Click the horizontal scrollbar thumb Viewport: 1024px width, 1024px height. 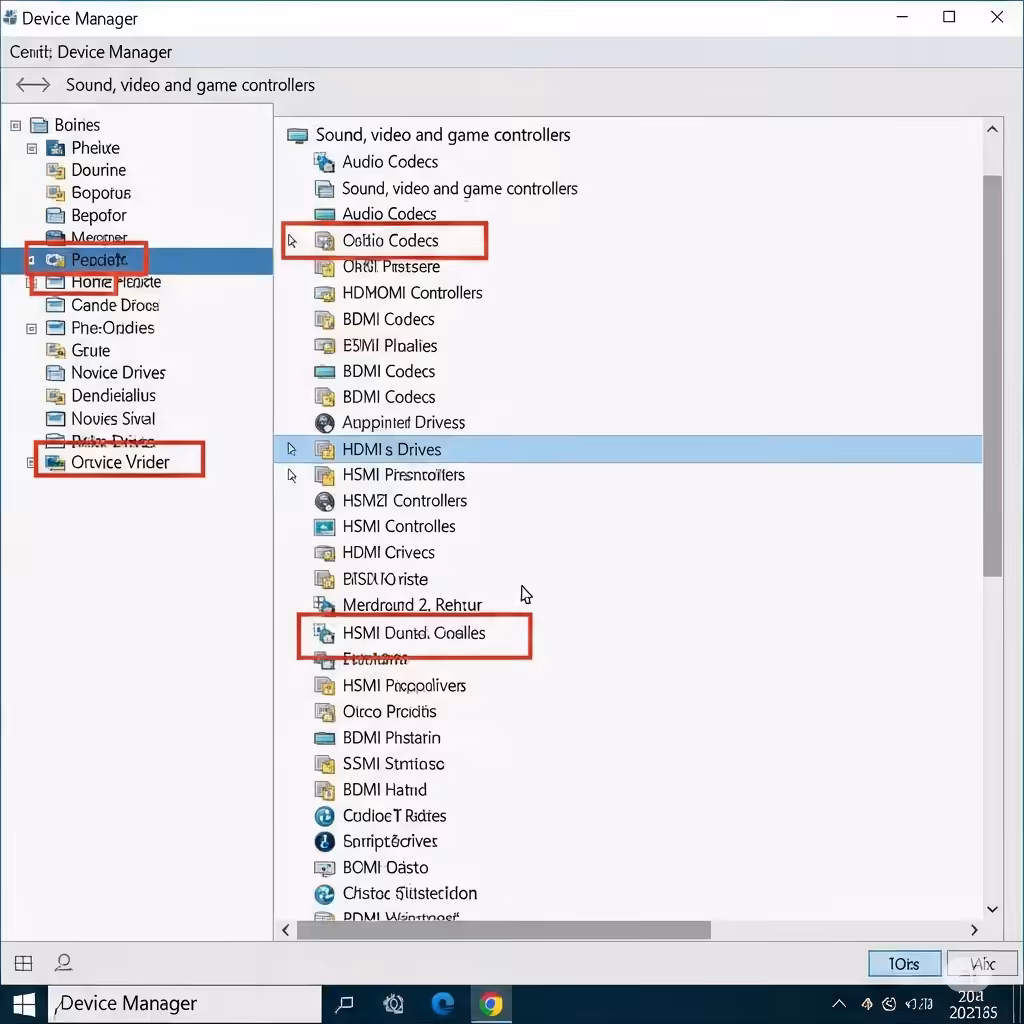(504, 929)
